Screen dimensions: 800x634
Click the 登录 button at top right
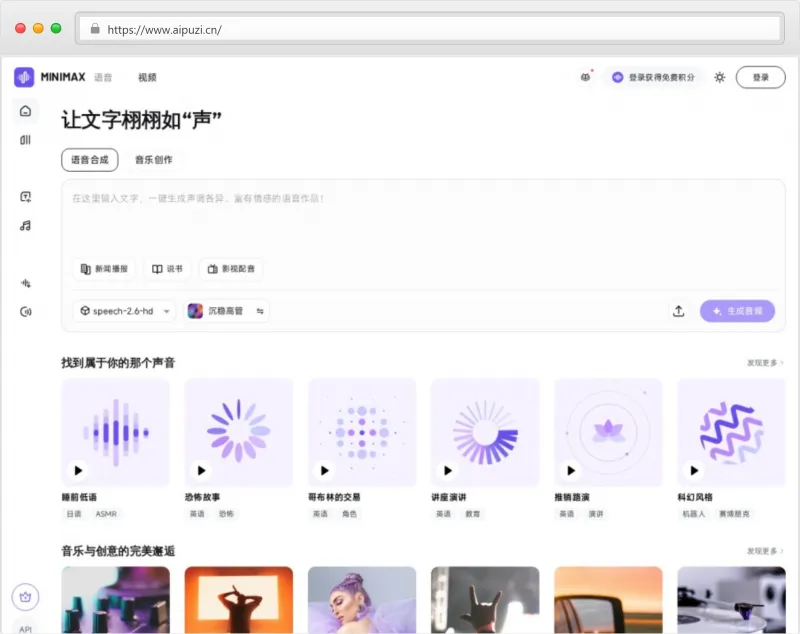tap(761, 77)
